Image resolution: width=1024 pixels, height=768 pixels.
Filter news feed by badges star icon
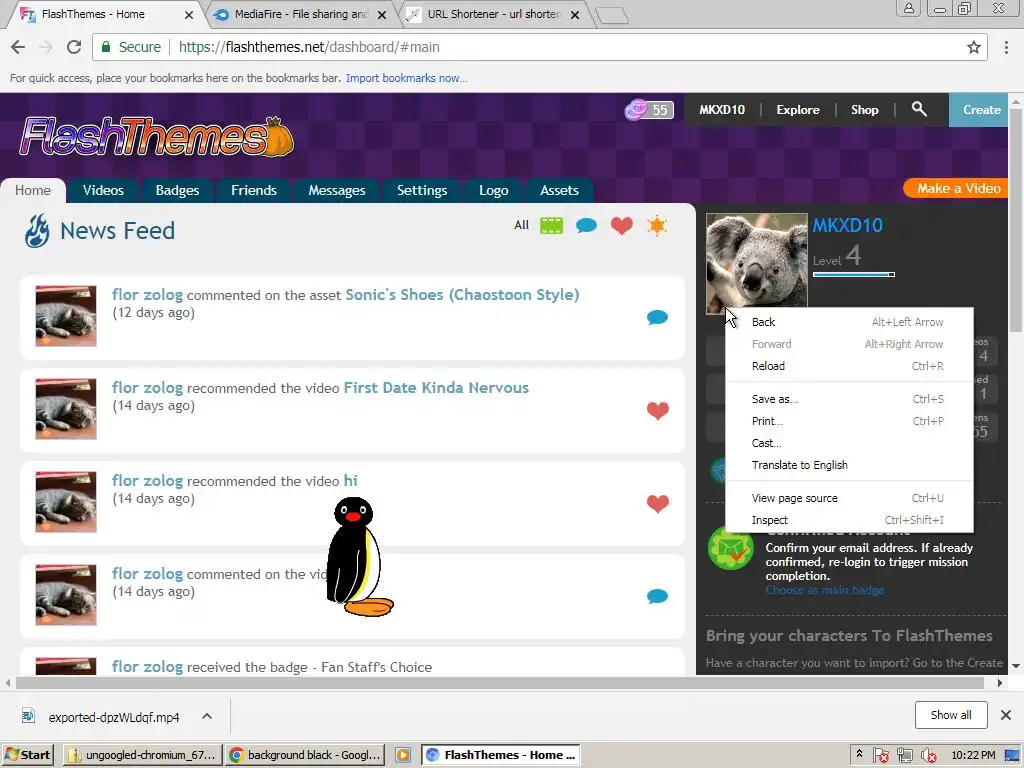pos(656,225)
